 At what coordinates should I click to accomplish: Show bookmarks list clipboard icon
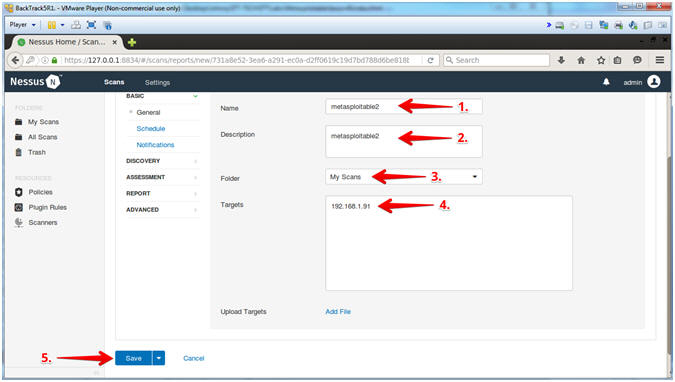(617, 60)
